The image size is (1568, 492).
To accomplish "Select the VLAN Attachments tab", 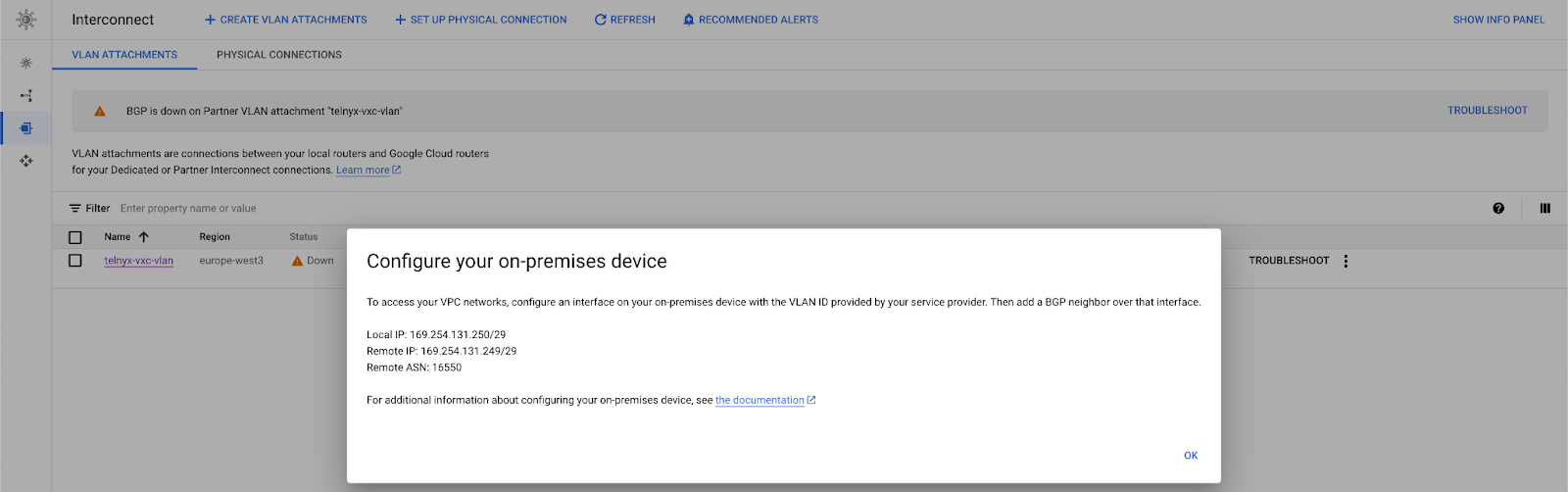I will pyautogui.click(x=124, y=55).
